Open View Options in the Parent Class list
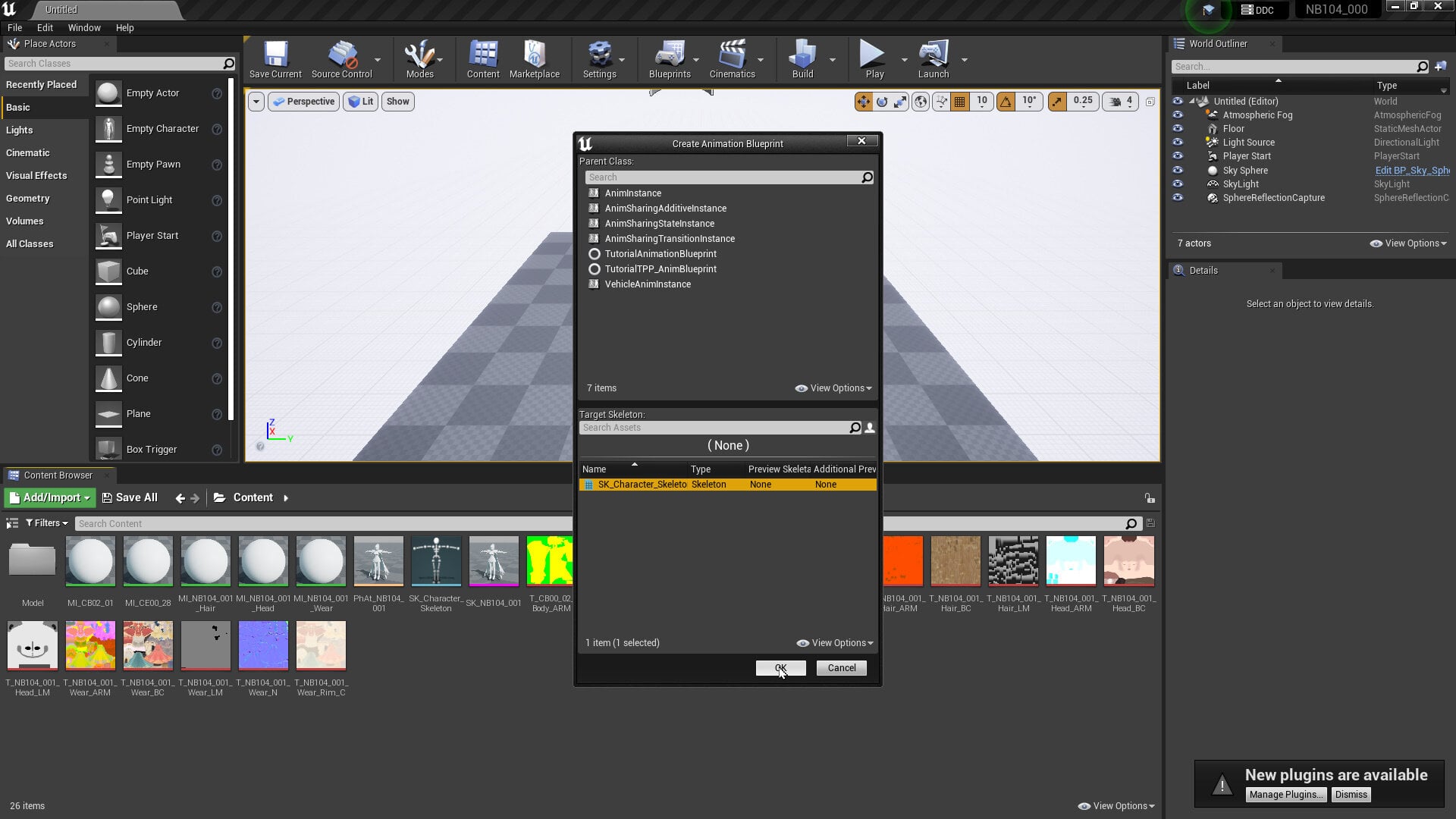 (x=833, y=388)
